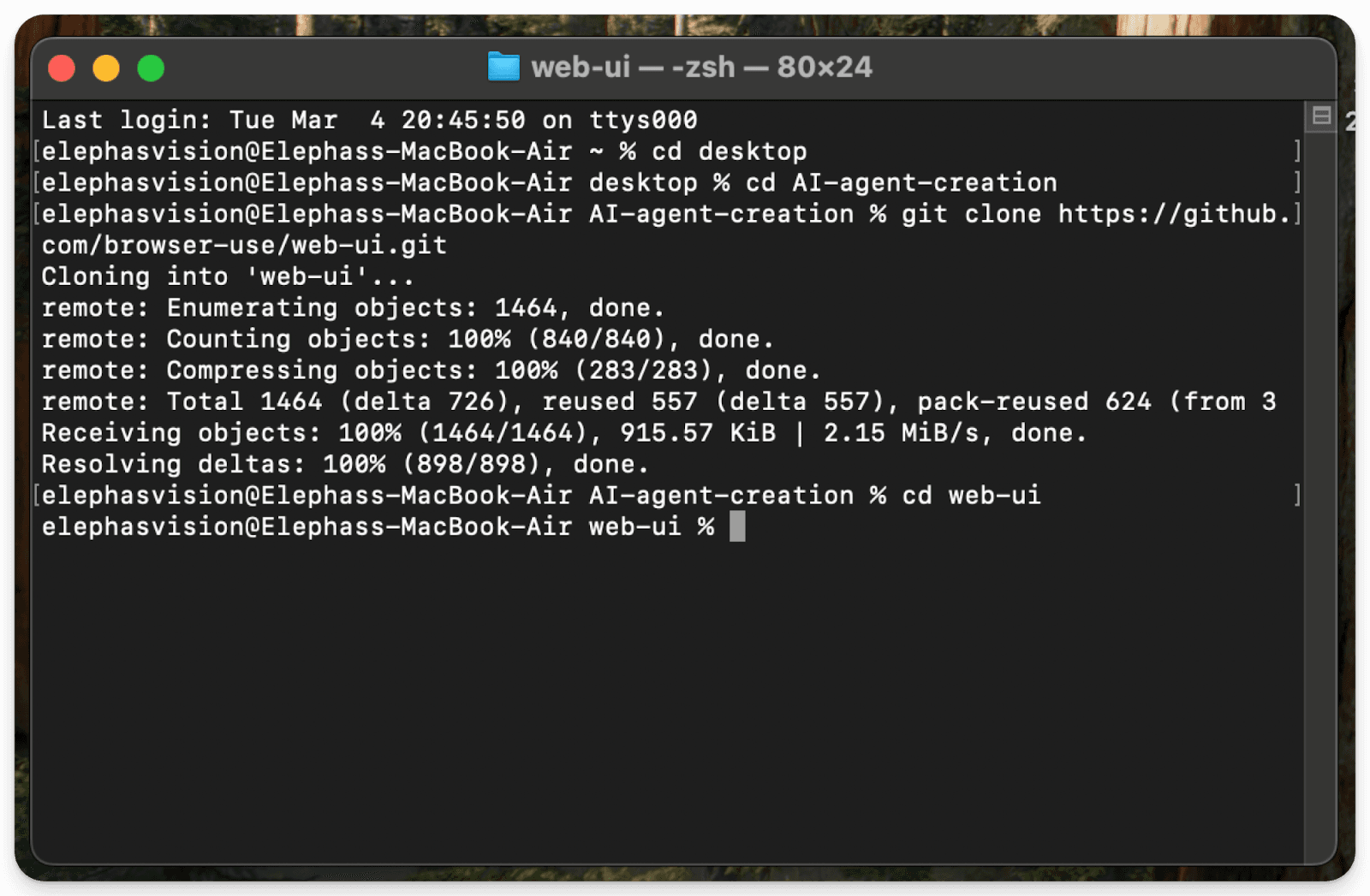This screenshot has width=1370, height=896.
Task: Click the "com/browser-use/web-ui.git" wrapped URL text
Action: pyautogui.click(x=244, y=246)
